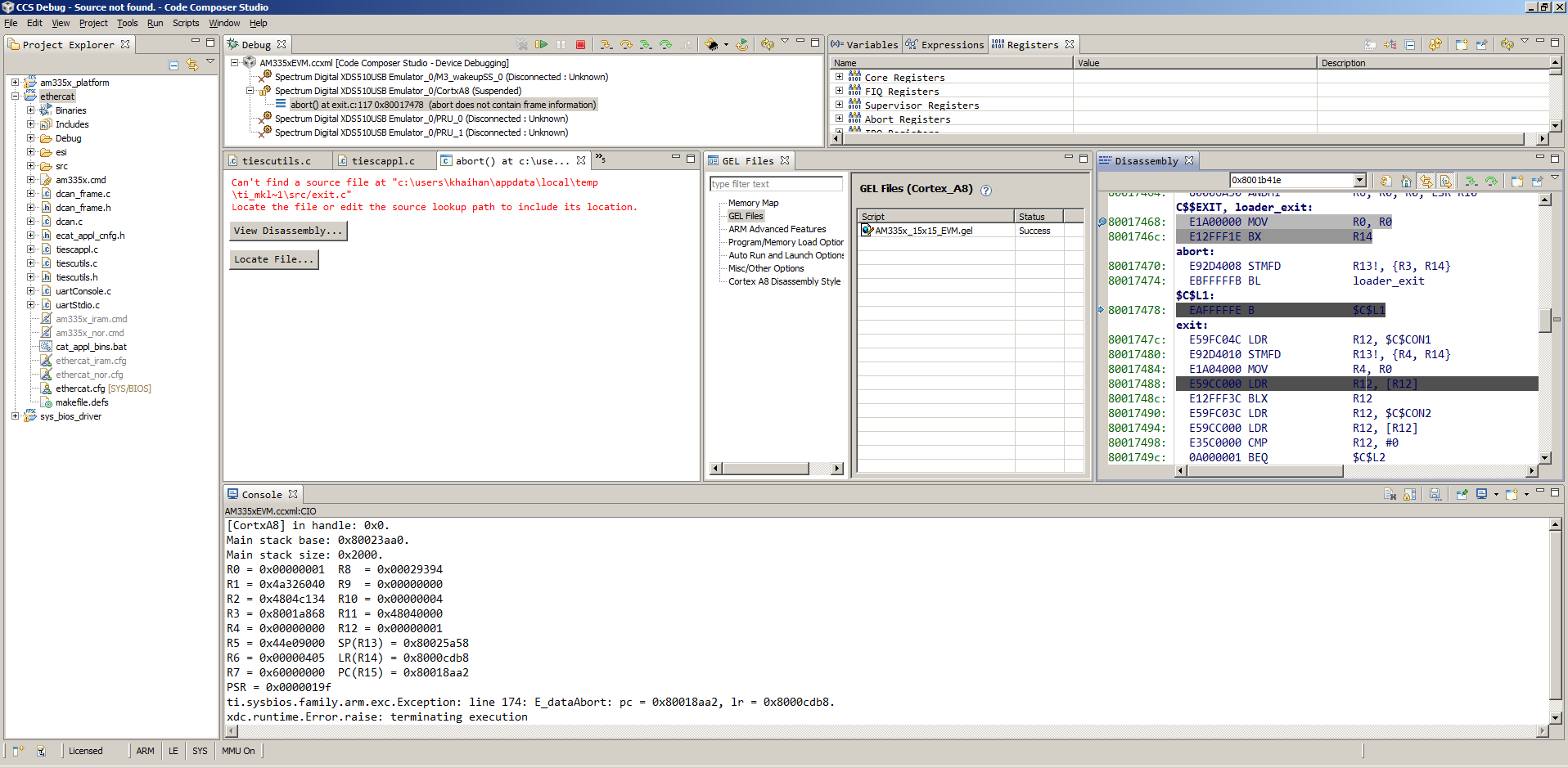The height and width of the screenshot is (768, 1568).
Task: Open the Scripts menu
Action: [x=186, y=23]
